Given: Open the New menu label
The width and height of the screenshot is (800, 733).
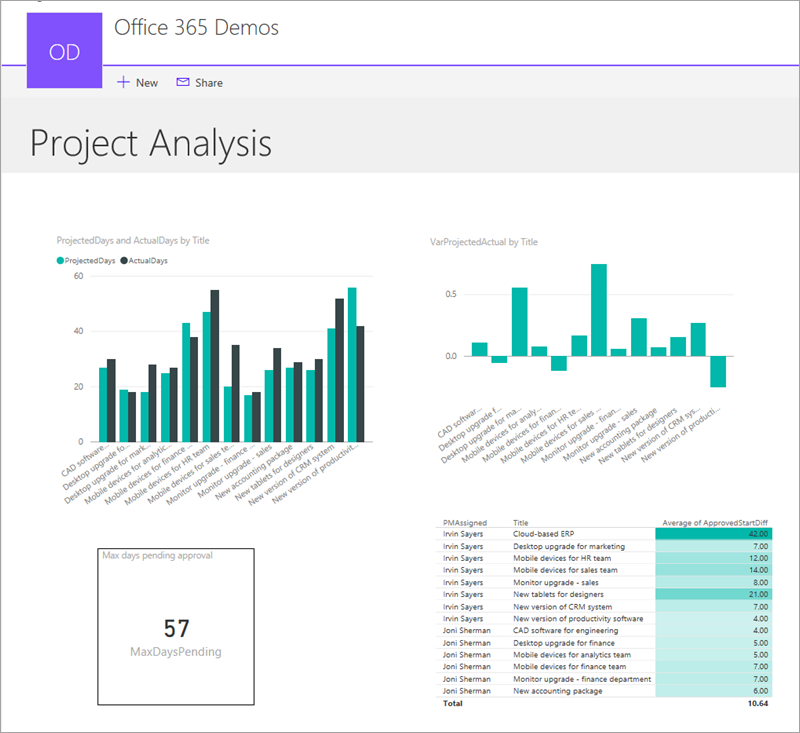Looking at the screenshot, I should 147,83.
